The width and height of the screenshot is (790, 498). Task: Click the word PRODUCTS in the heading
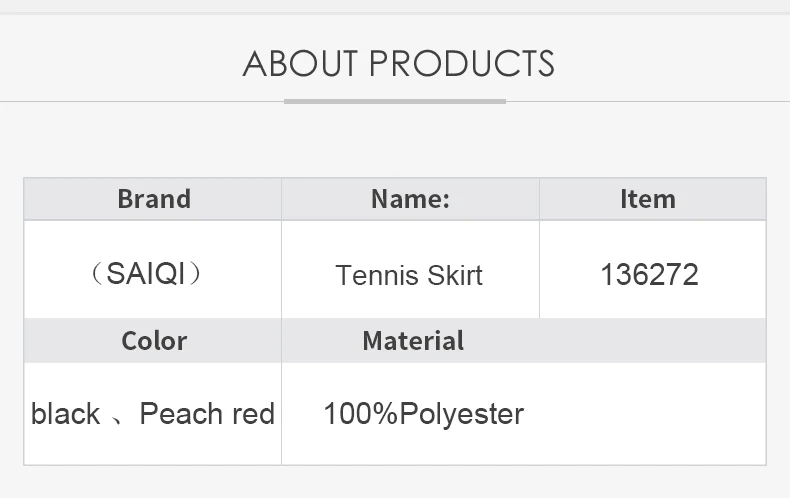point(462,64)
